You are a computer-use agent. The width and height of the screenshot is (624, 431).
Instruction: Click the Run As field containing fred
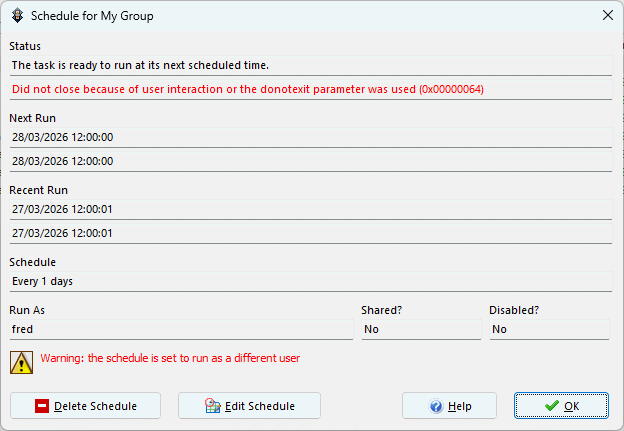click(x=181, y=329)
